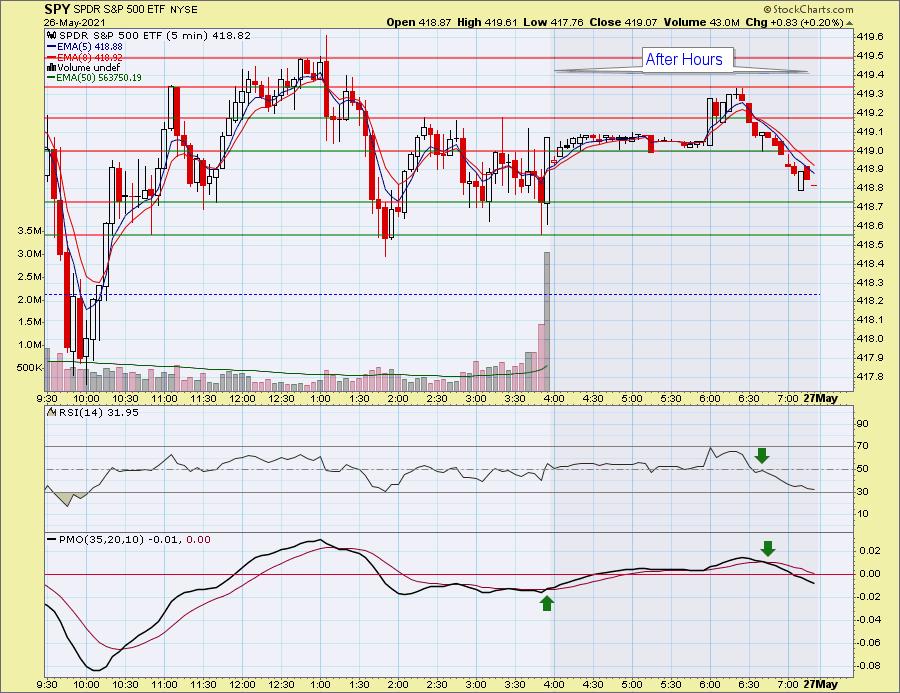Click the 500K volume axis label
This screenshot has width=900, height=693.
tap(29, 367)
